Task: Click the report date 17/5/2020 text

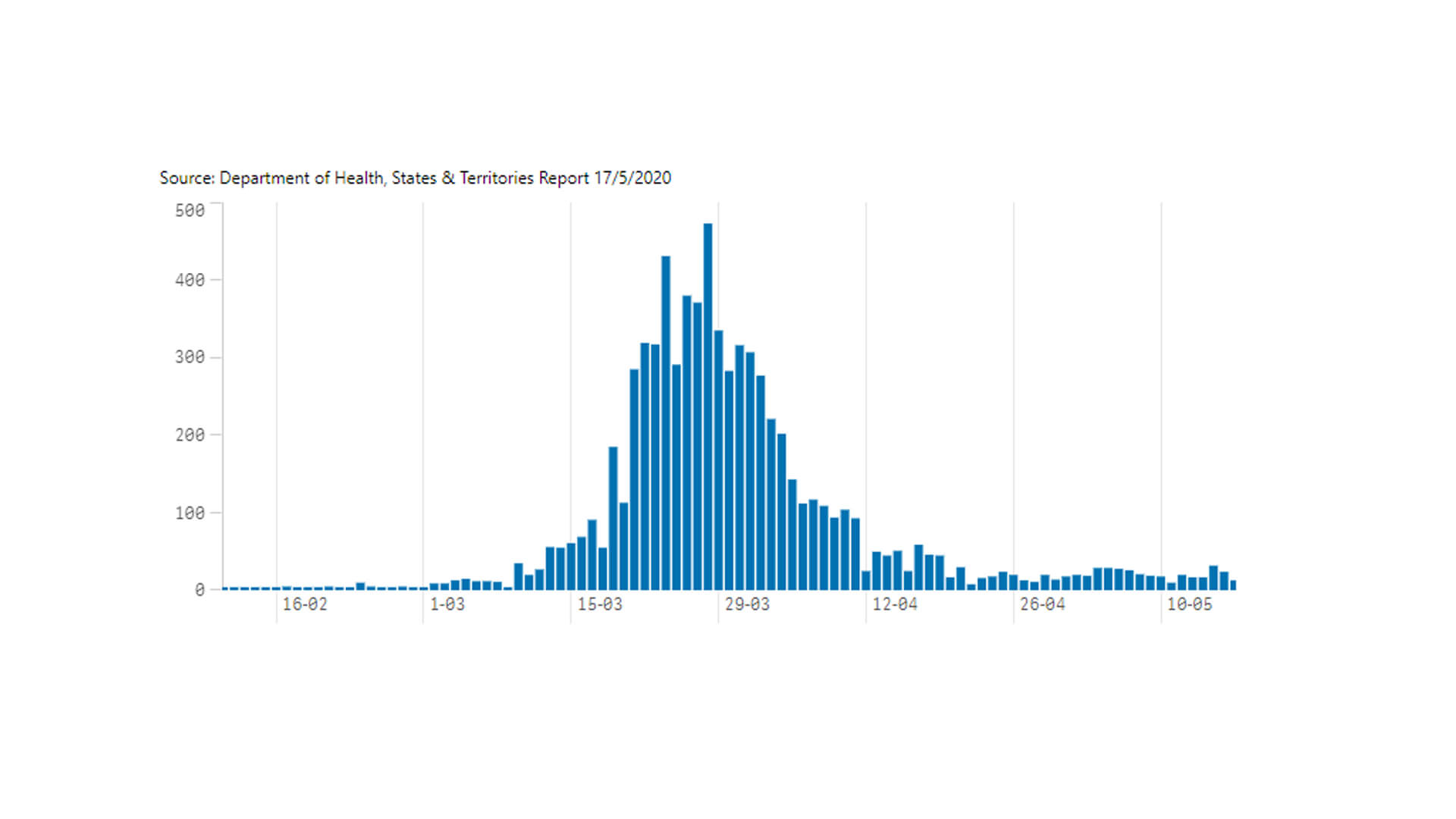Action: pos(632,178)
